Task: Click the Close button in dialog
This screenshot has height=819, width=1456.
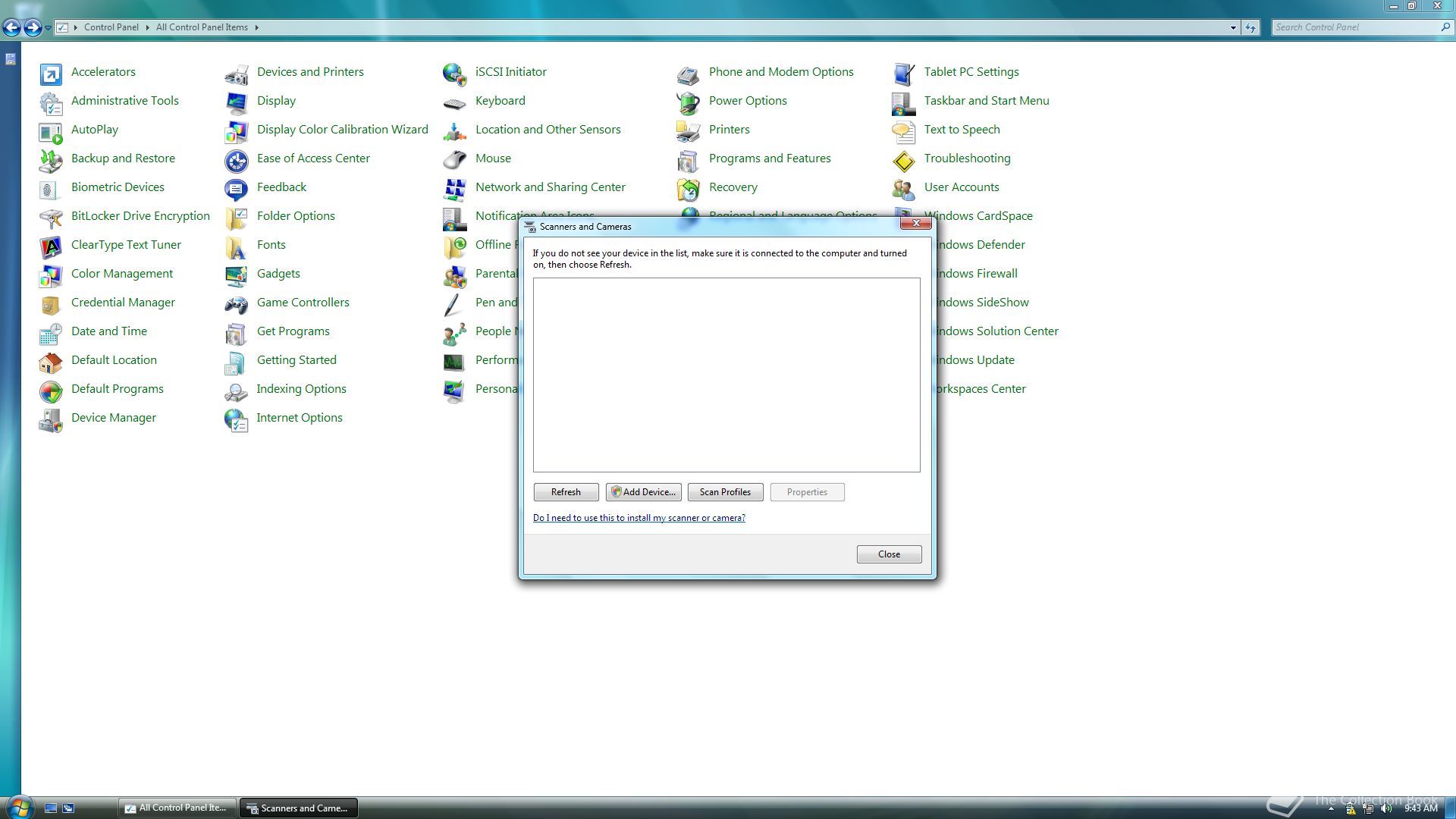Action: point(889,554)
